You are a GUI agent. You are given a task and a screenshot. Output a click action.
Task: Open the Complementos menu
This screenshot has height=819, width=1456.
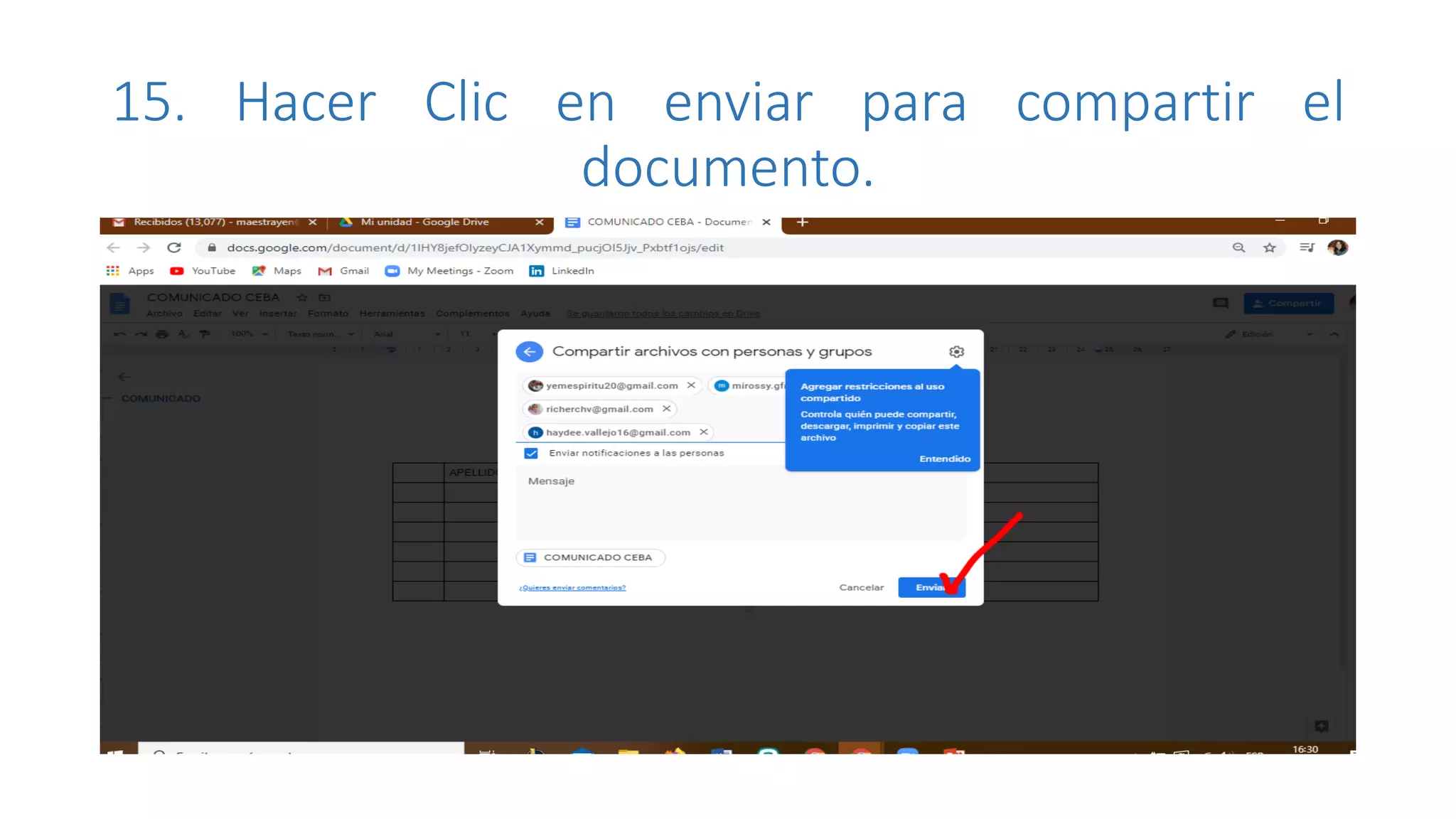[473, 314]
